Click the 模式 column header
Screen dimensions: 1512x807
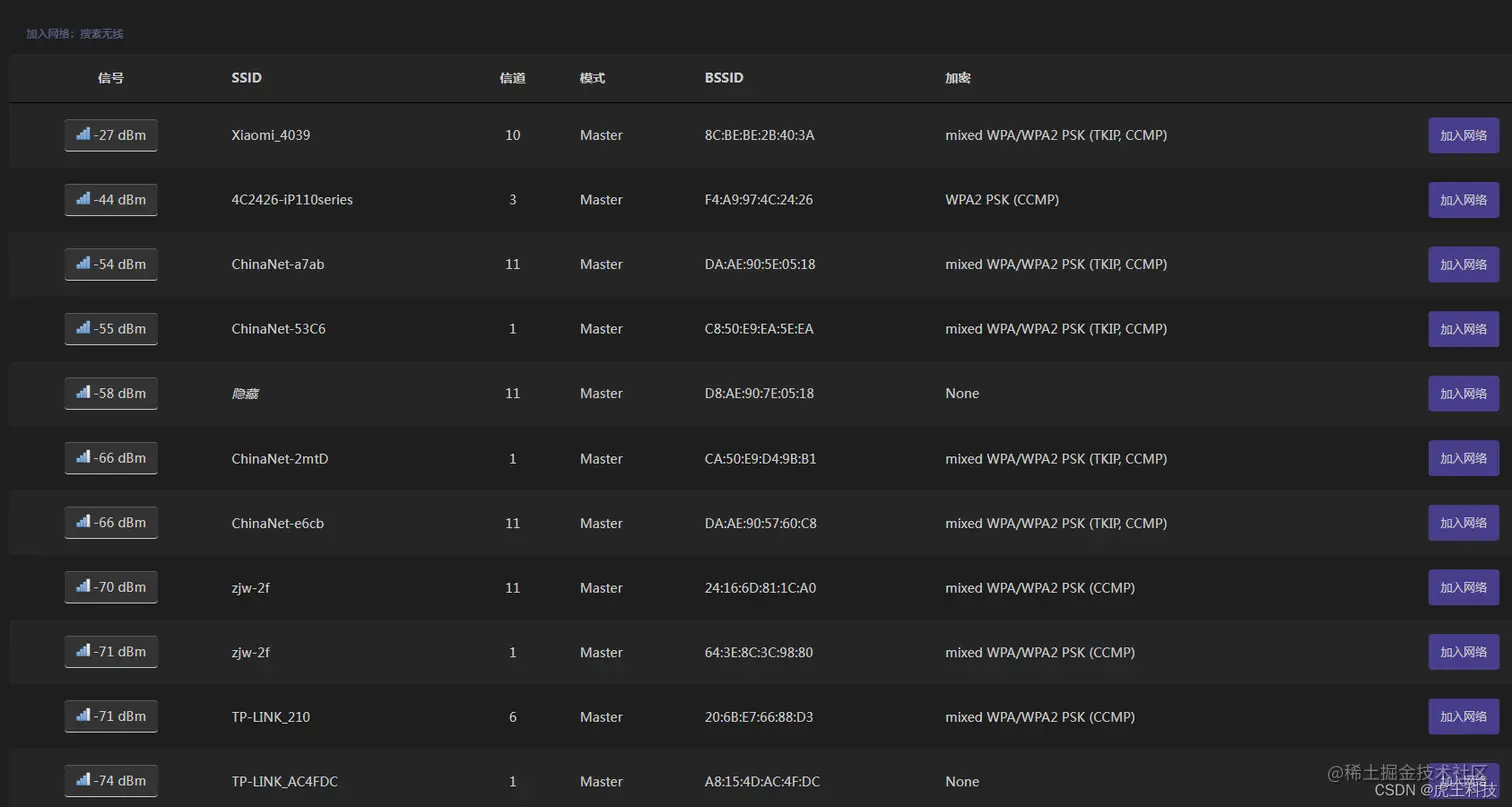tap(592, 78)
